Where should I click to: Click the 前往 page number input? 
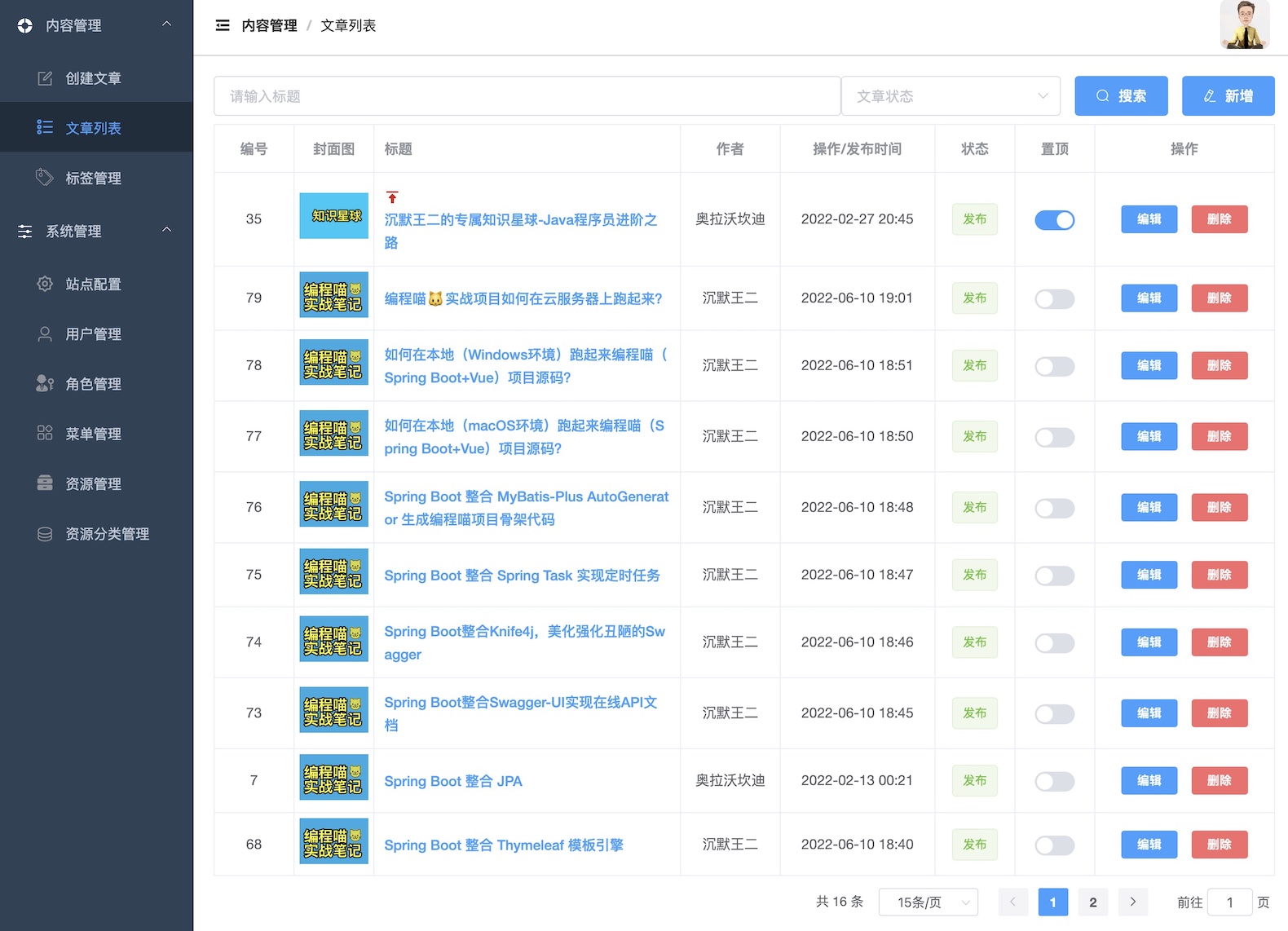(x=1229, y=902)
